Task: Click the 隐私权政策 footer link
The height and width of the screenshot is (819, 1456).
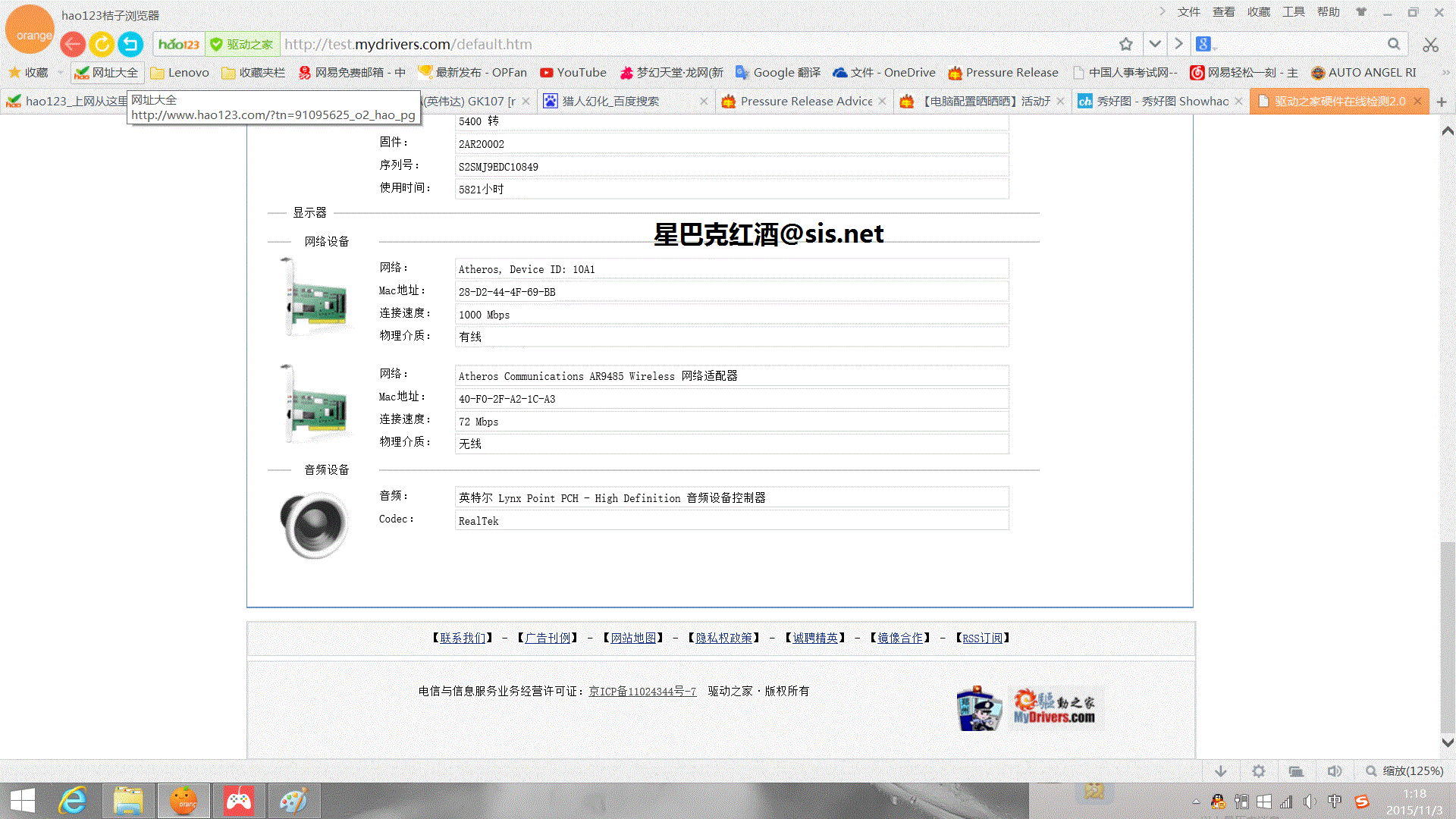Action: pyautogui.click(x=724, y=639)
